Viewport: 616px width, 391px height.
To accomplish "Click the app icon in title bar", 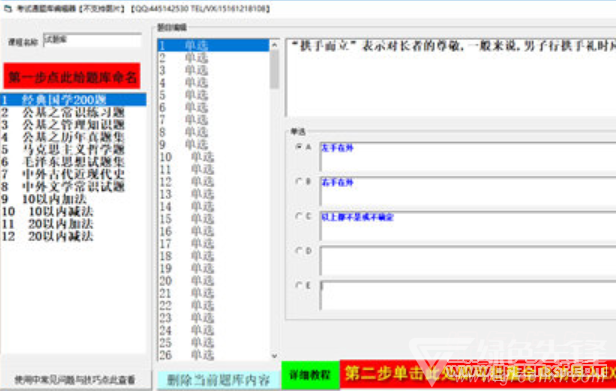I will [8, 8].
